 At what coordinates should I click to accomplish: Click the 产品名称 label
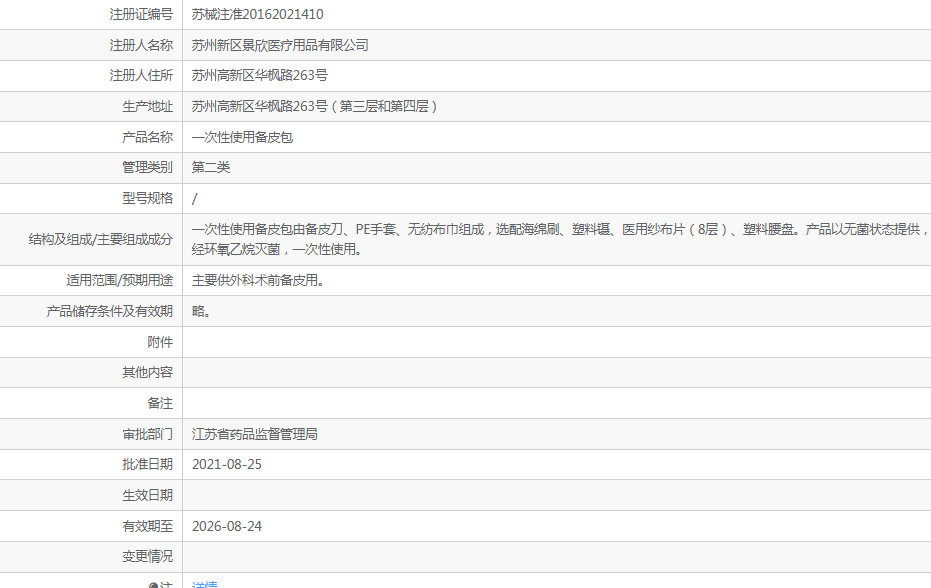148,137
